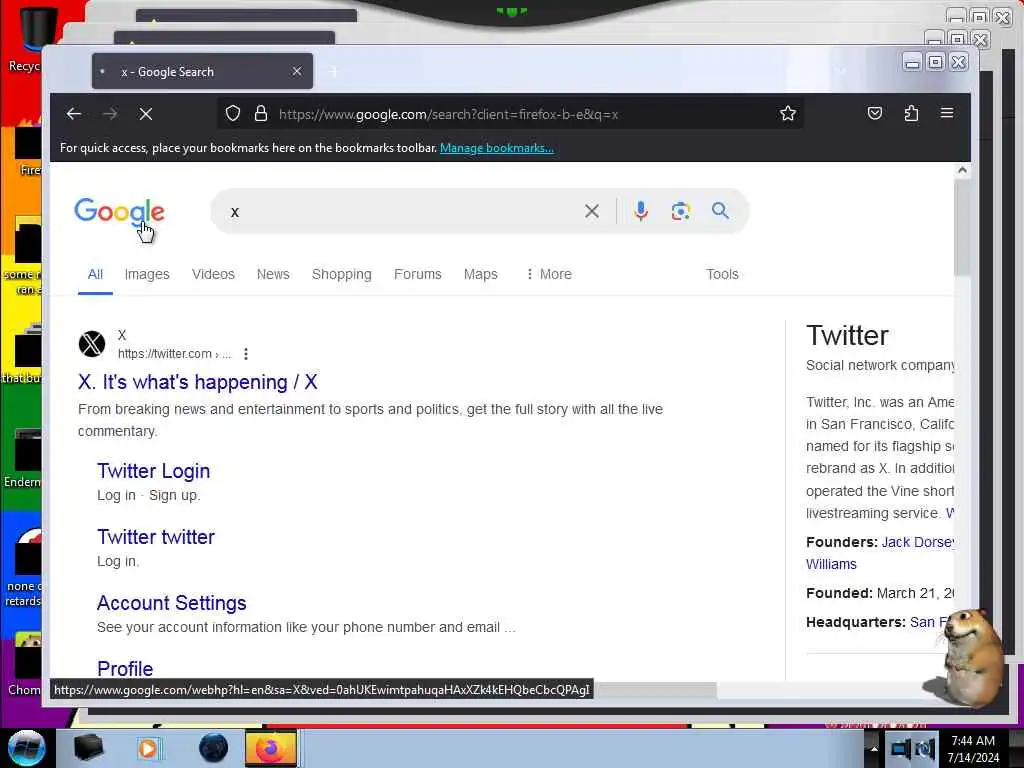
Task: Open 'X. It's what's happening / X' result
Action: pos(198,382)
